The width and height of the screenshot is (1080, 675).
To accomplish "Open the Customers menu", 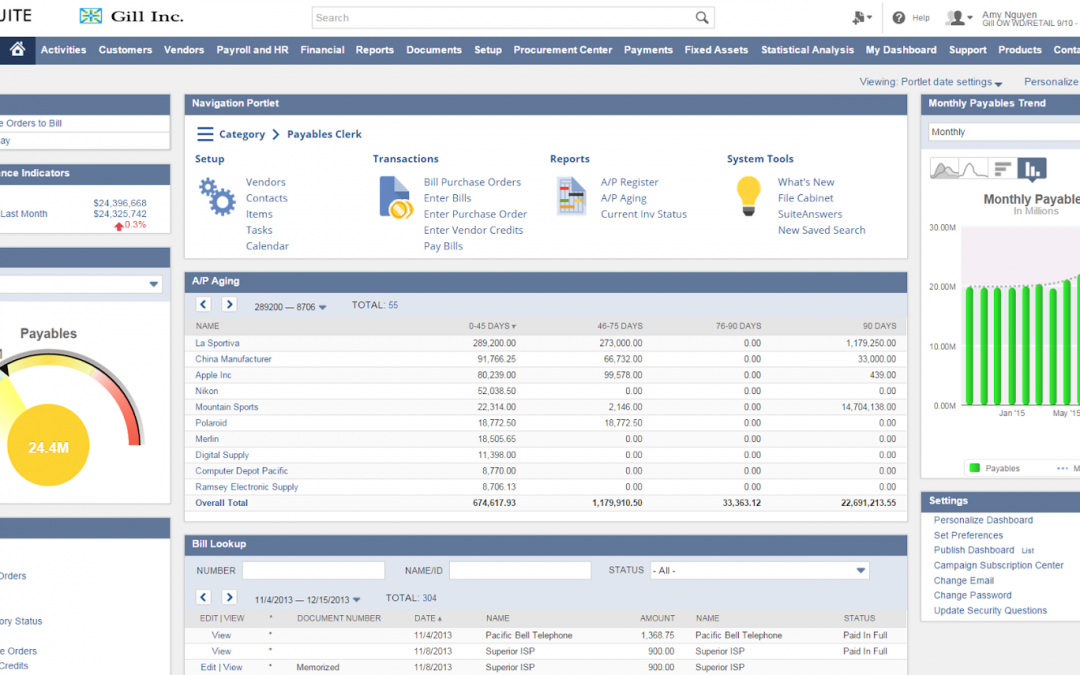I will [x=125, y=50].
